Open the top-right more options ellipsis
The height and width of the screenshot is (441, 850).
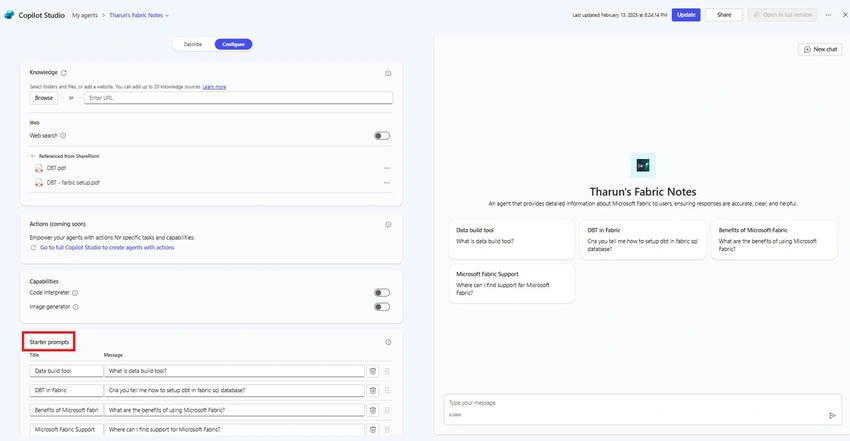pos(828,15)
